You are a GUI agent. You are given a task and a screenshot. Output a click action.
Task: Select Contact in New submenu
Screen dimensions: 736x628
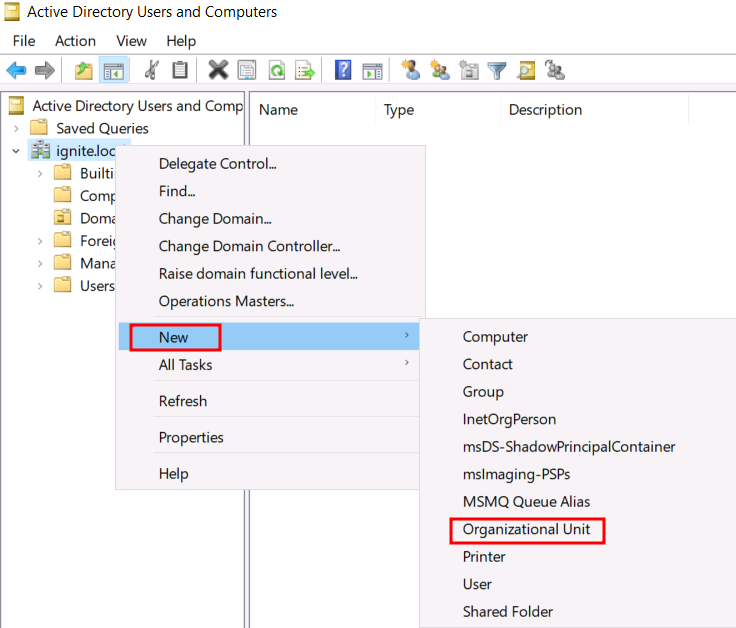(487, 364)
